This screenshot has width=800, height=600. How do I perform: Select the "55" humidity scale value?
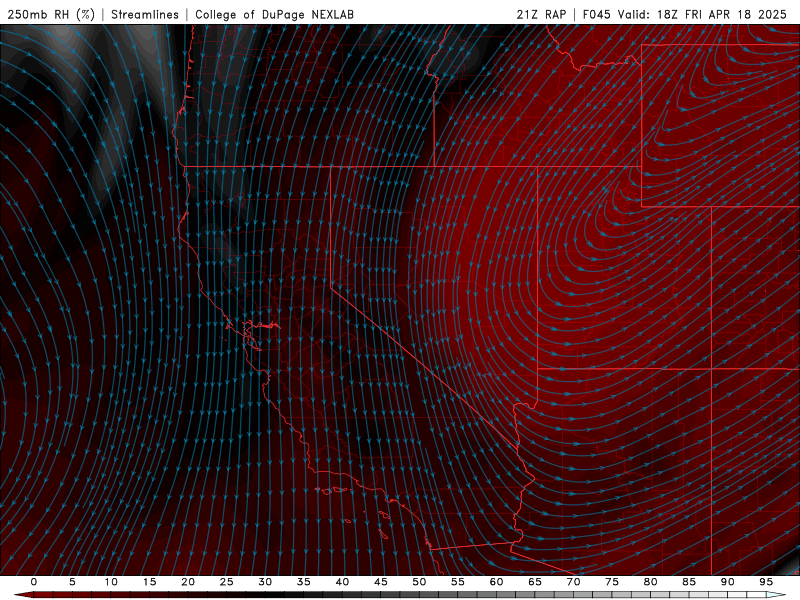(x=457, y=582)
